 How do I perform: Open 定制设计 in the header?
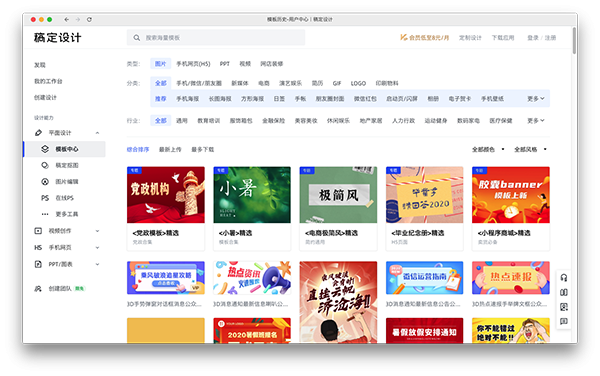click(x=470, y=37)
